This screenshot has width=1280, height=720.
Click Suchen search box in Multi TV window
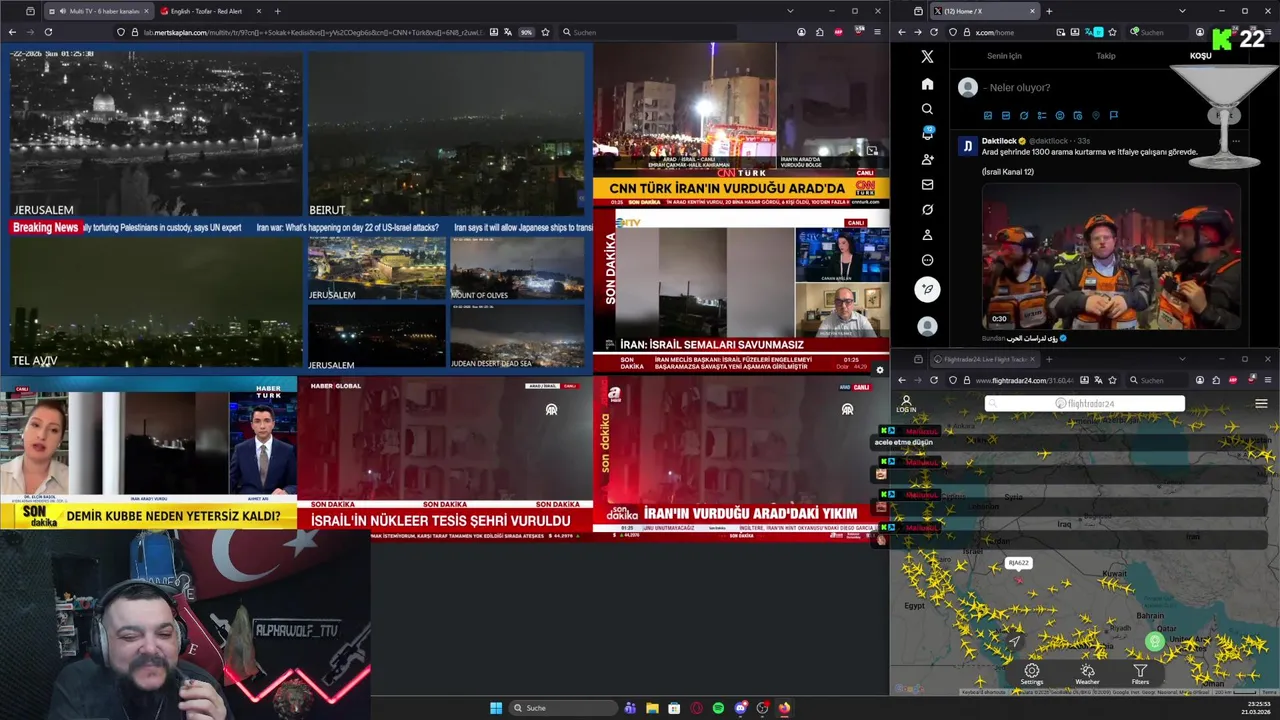647,32
